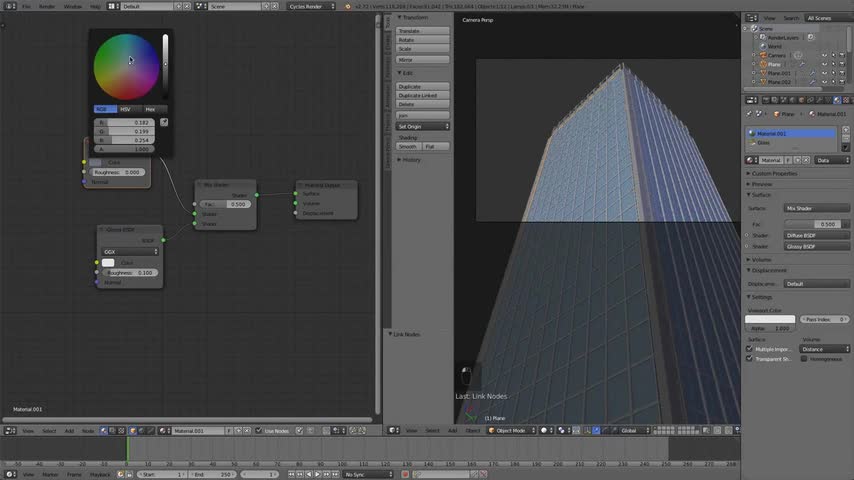The width and height of the screenshot is (854, 480).
Task: Click the Translate button
Action: coord(423,31)
